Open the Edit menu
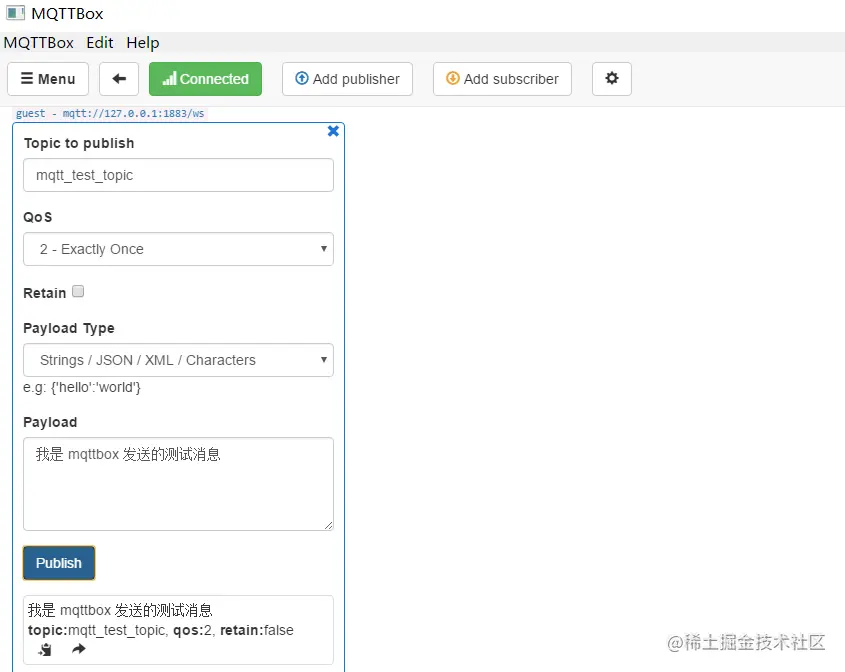845x672 pixels. click(100, 43)
